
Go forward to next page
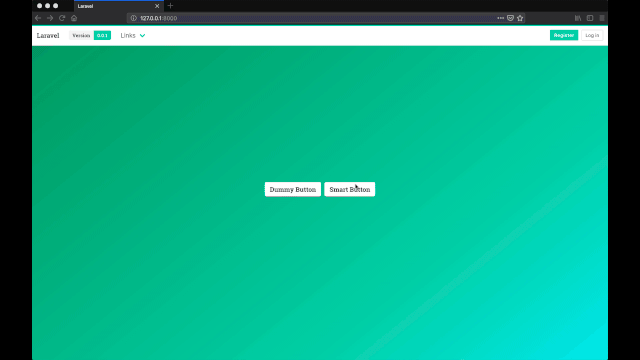coord(50,18)
